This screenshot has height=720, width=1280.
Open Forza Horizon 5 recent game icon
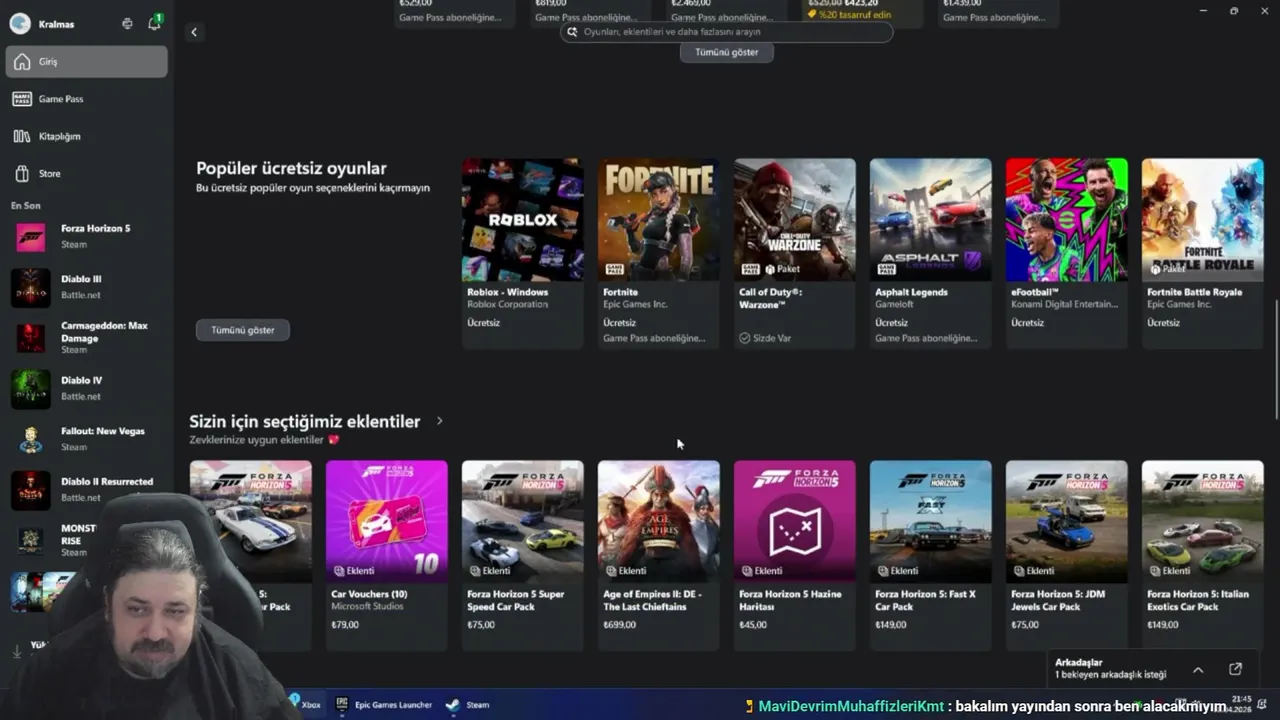tap(30, 237)
